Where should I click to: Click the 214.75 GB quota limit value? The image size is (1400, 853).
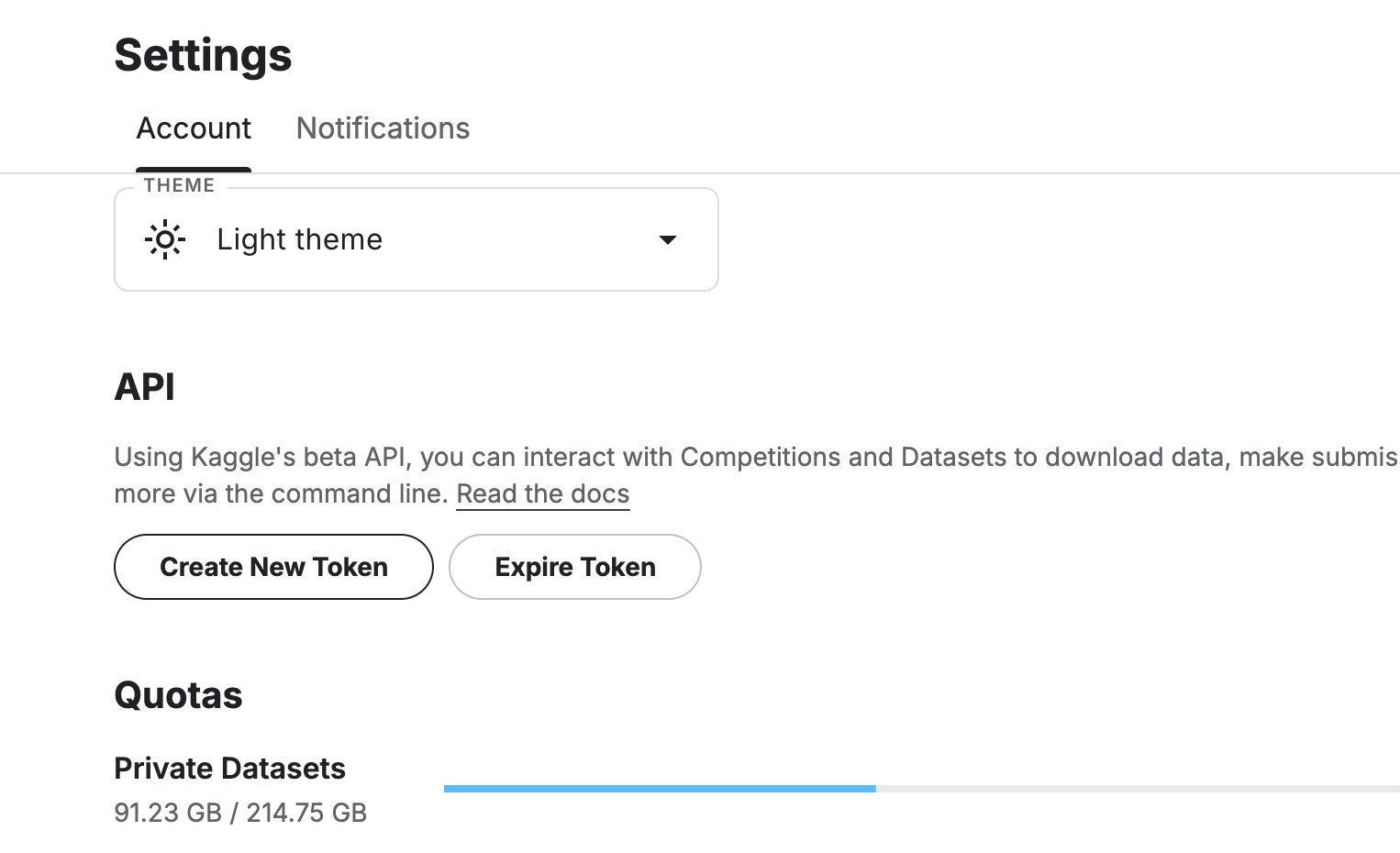click(306, 813)
